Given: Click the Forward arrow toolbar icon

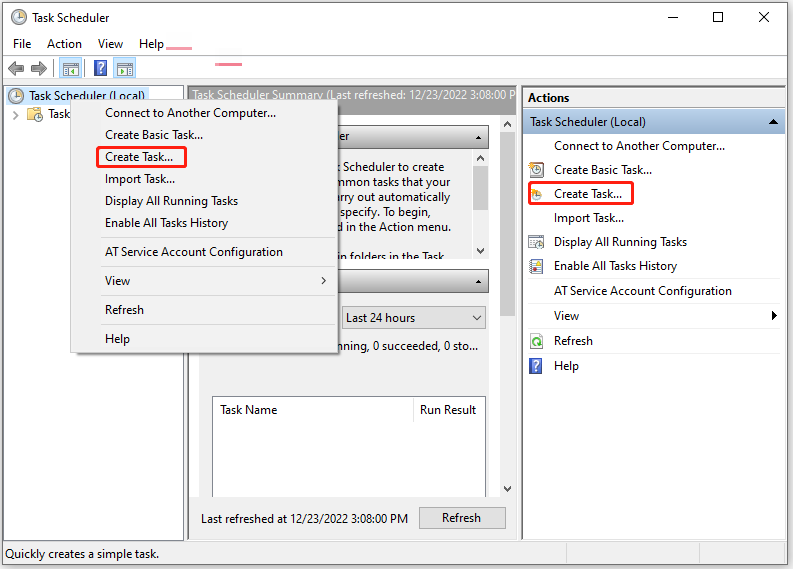Looking at the screenshot, I should pos(39,68).
